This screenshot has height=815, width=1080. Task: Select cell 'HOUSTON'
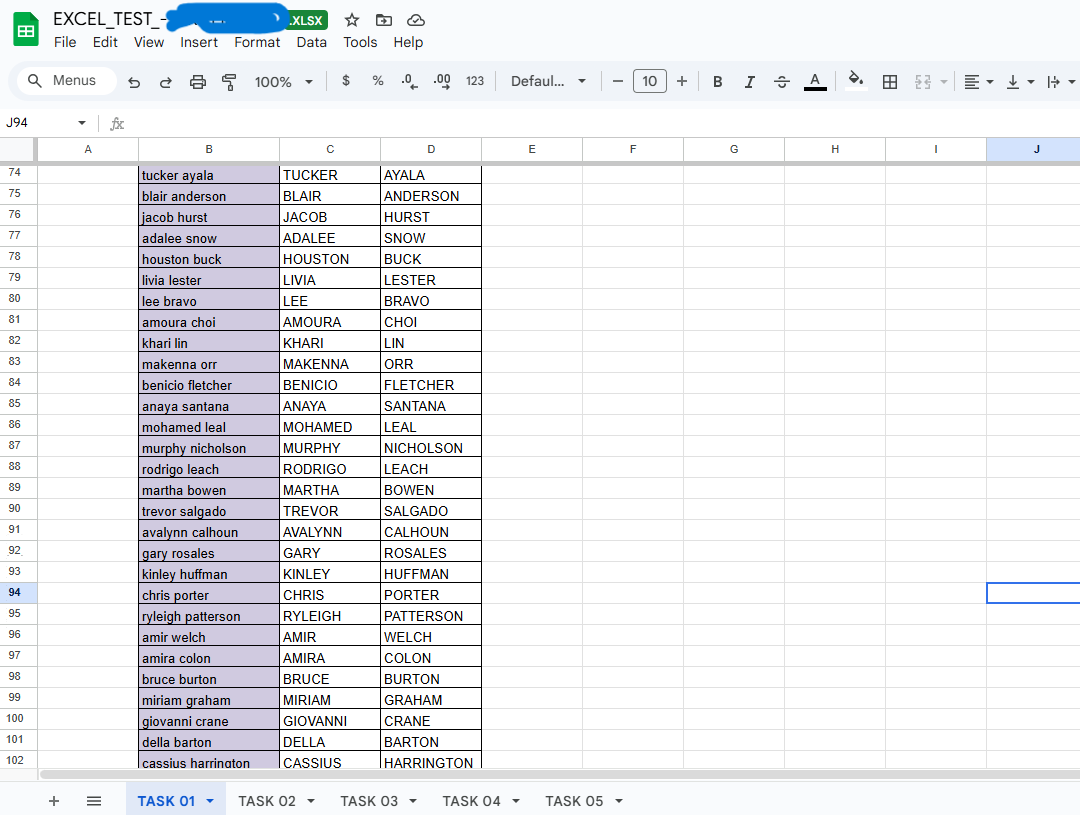coord(330,258)
